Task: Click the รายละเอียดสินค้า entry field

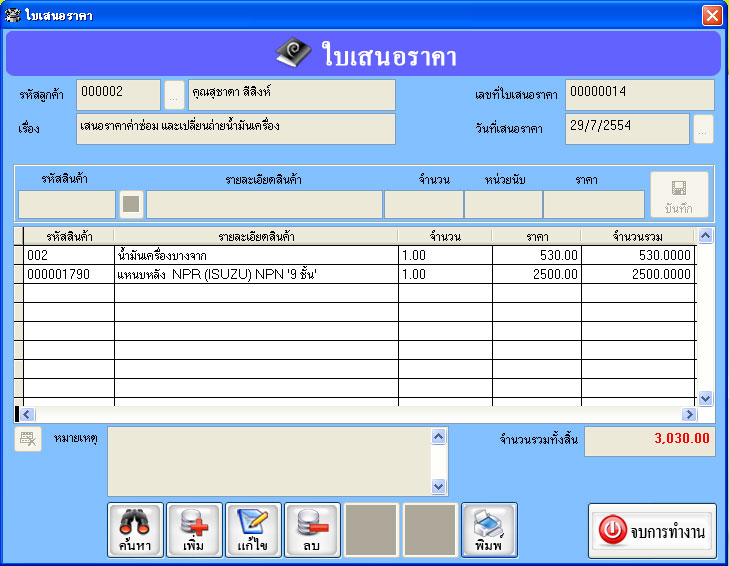Action: [x=264, y=204]
